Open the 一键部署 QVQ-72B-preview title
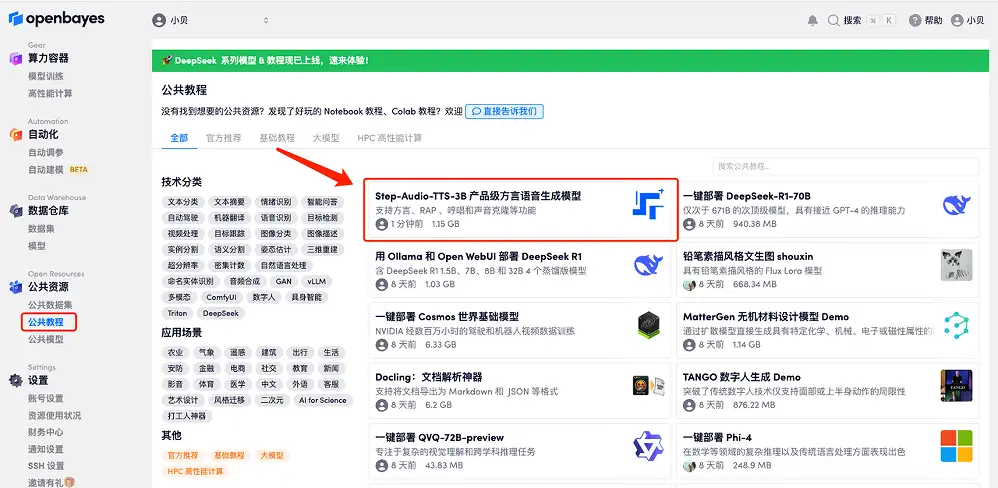 [439, 437]
